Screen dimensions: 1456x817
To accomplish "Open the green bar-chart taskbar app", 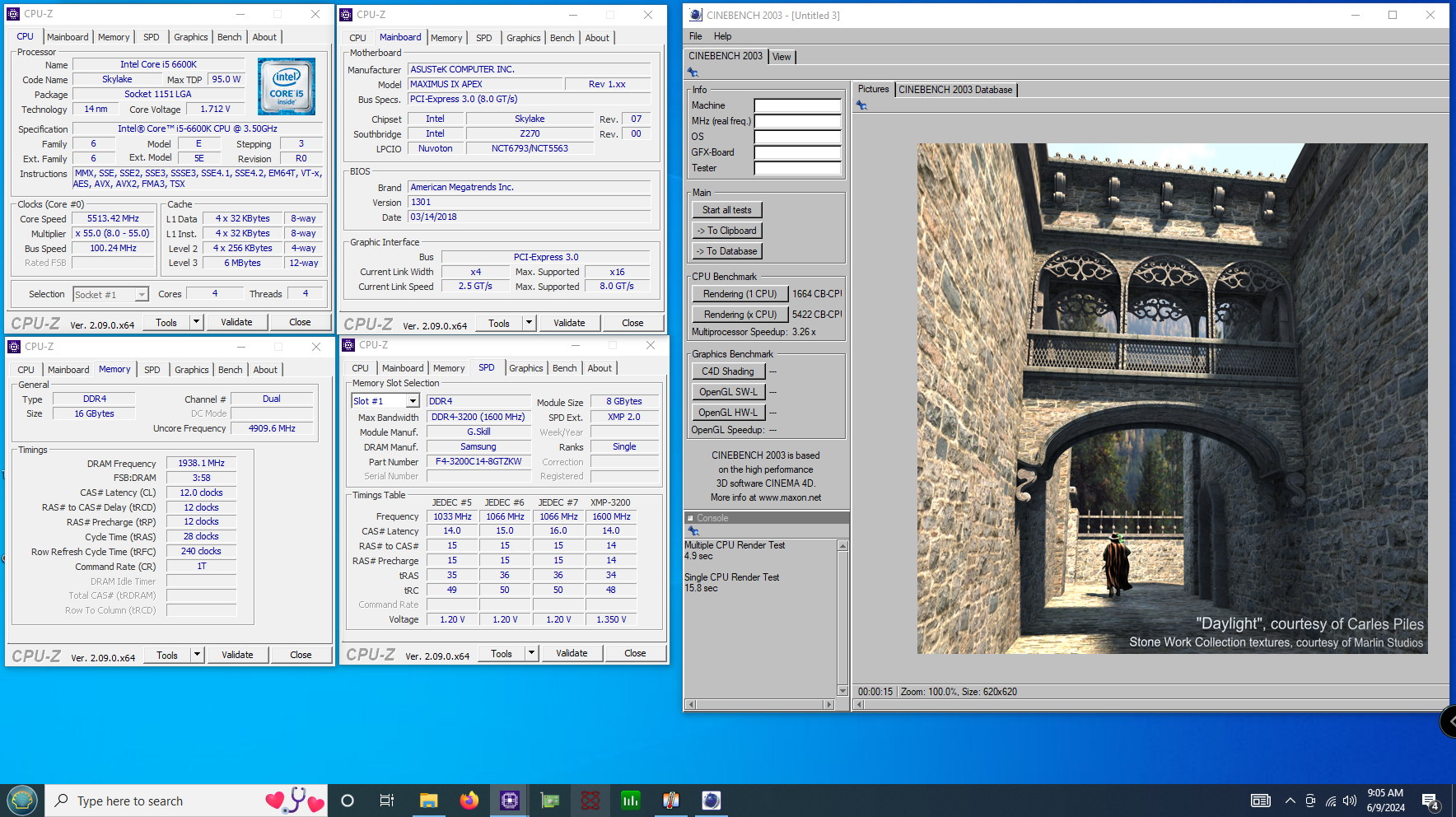I will click(x=631, y=801).
